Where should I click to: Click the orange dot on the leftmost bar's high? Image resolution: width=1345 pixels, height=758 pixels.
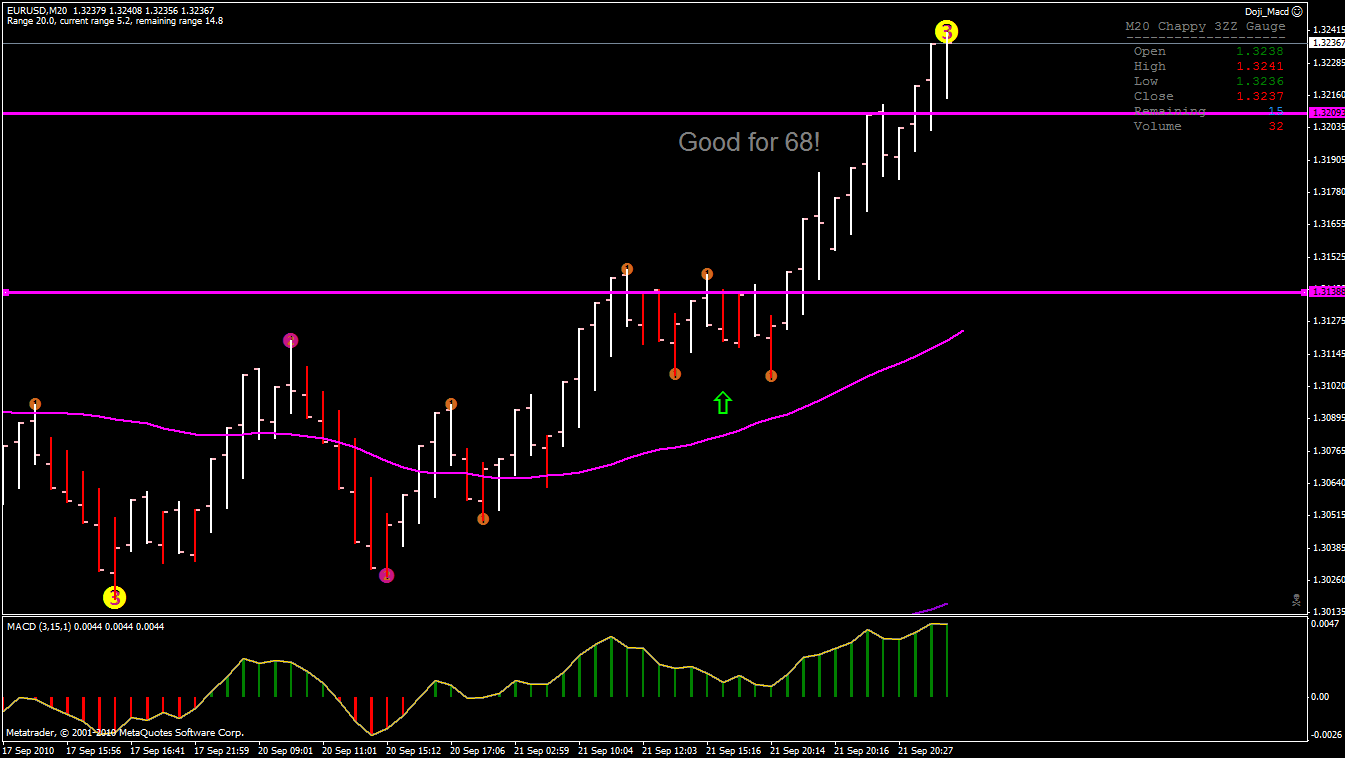[x=35, y=405]
